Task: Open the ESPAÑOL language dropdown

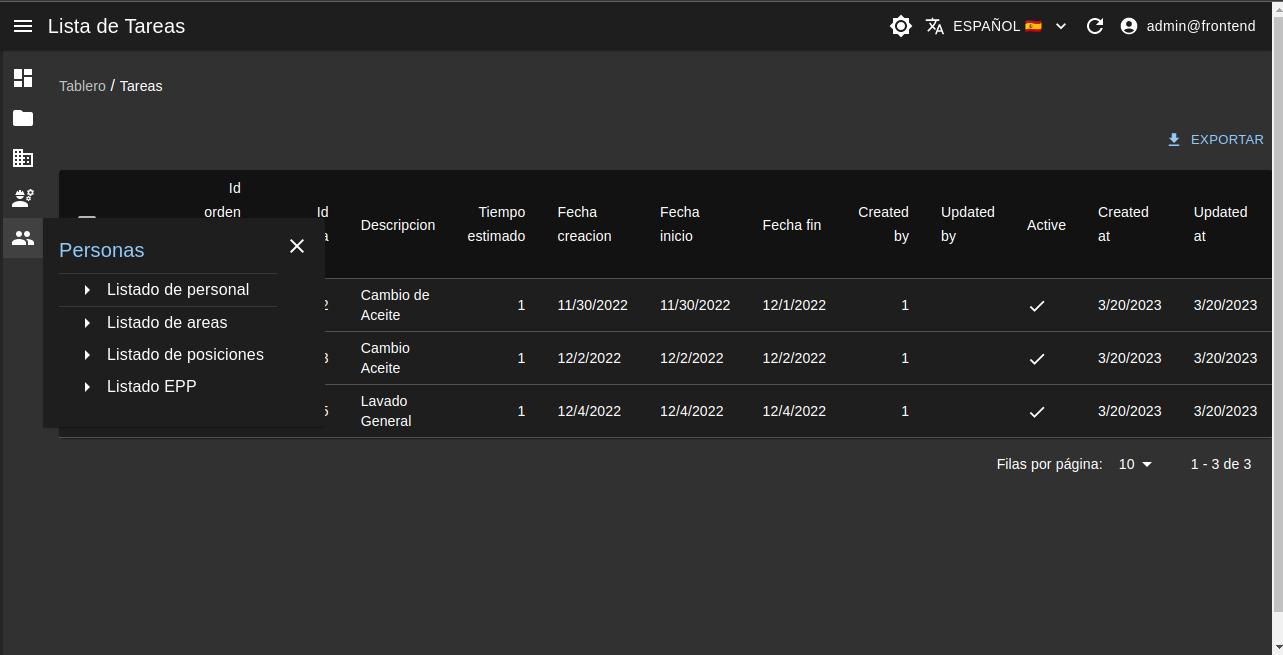Action: click(x=1010, y=26)
